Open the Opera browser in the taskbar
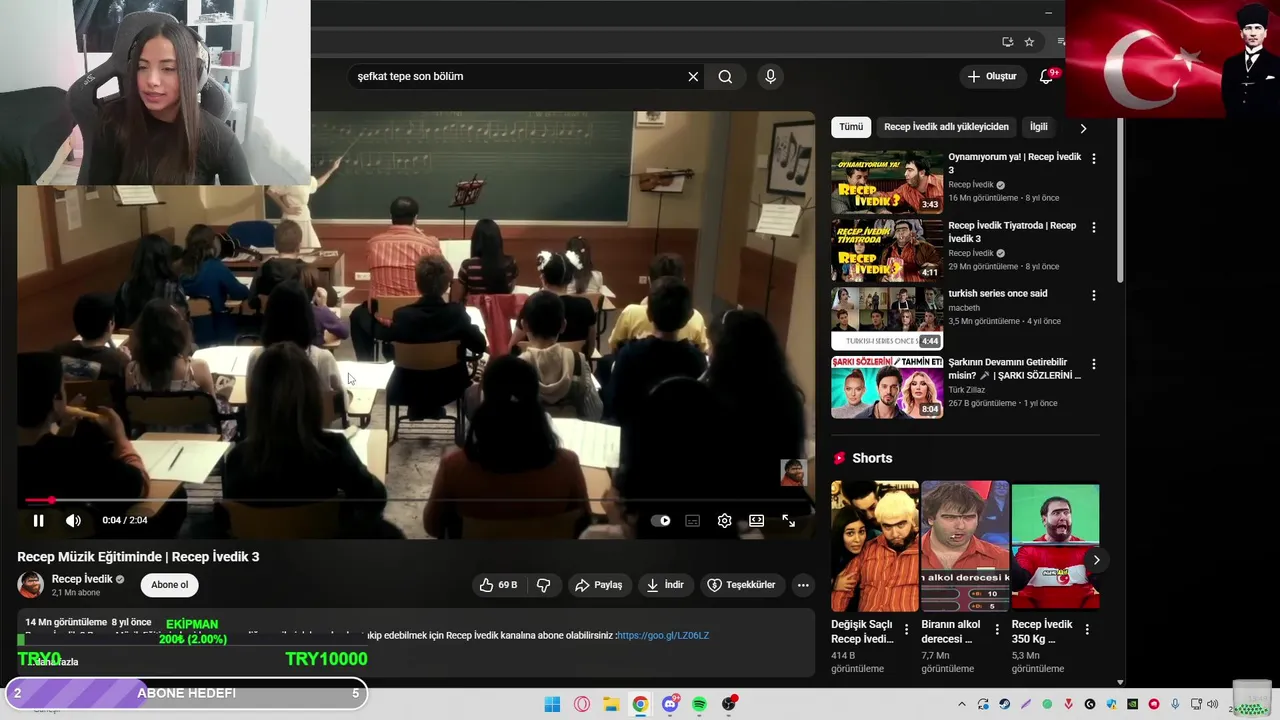Viewport: 1280px width, 720px height. [x=582, y=704]
